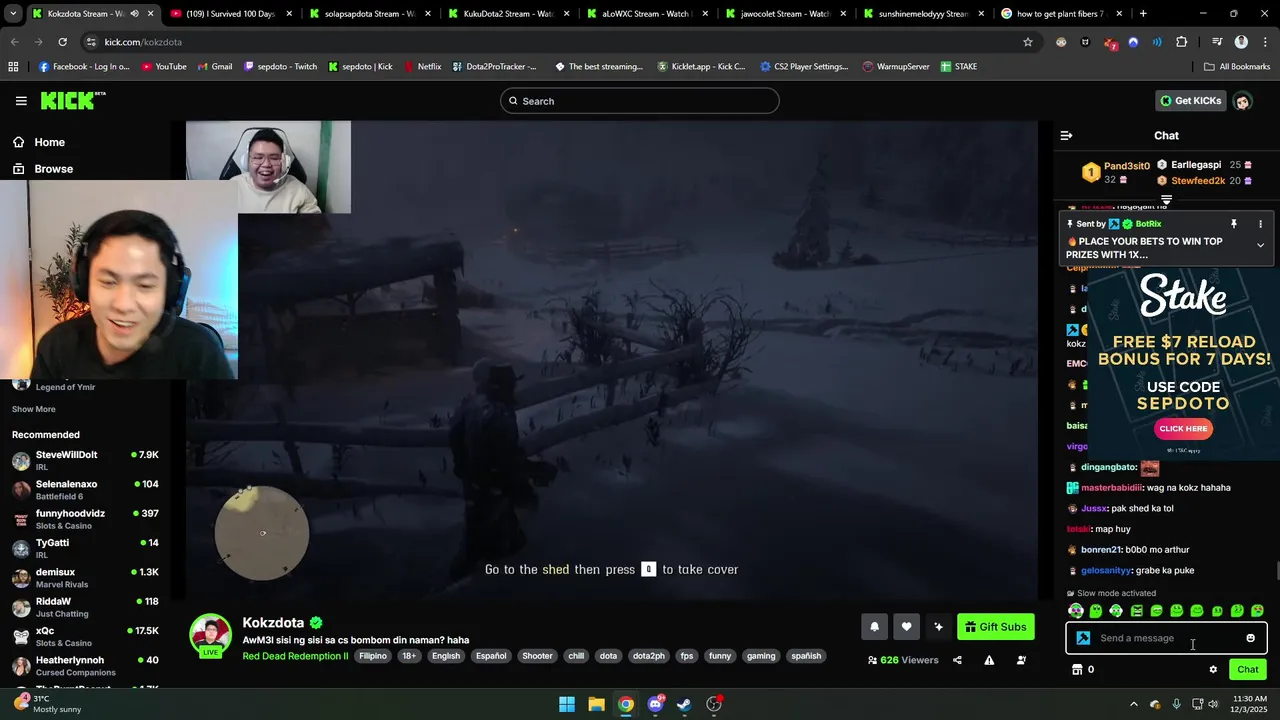
Task: Click the KICK logo
Action: click(72, 101)
